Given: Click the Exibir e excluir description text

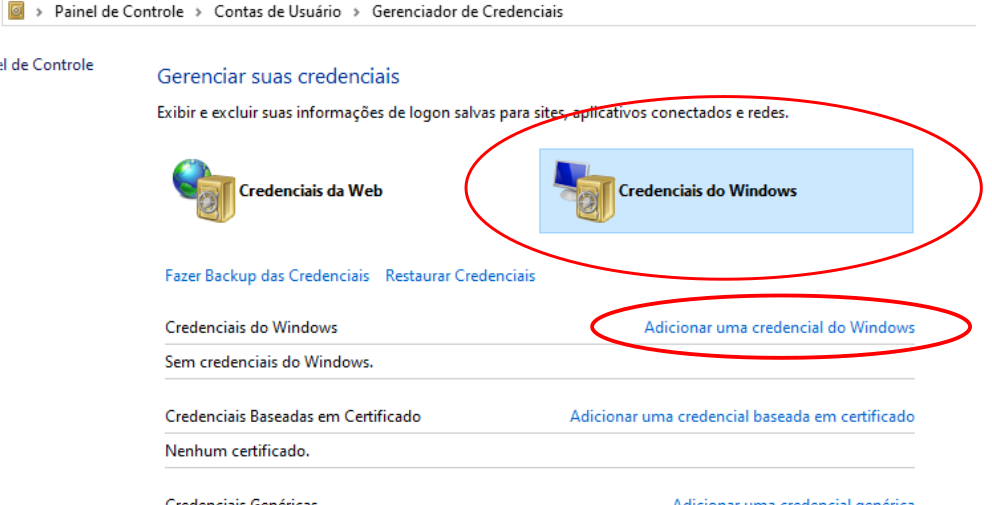Looking at the screenshot, I should 473,113.
